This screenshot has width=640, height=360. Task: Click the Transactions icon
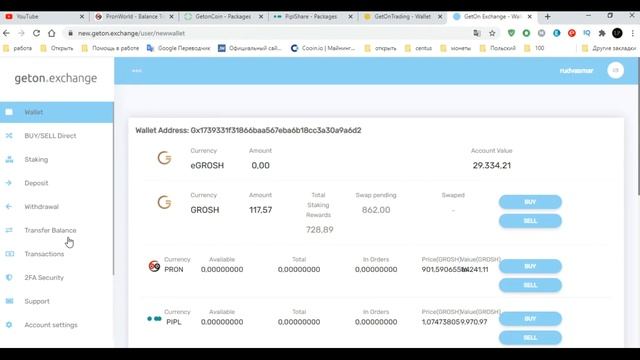[x=9, y=254]
